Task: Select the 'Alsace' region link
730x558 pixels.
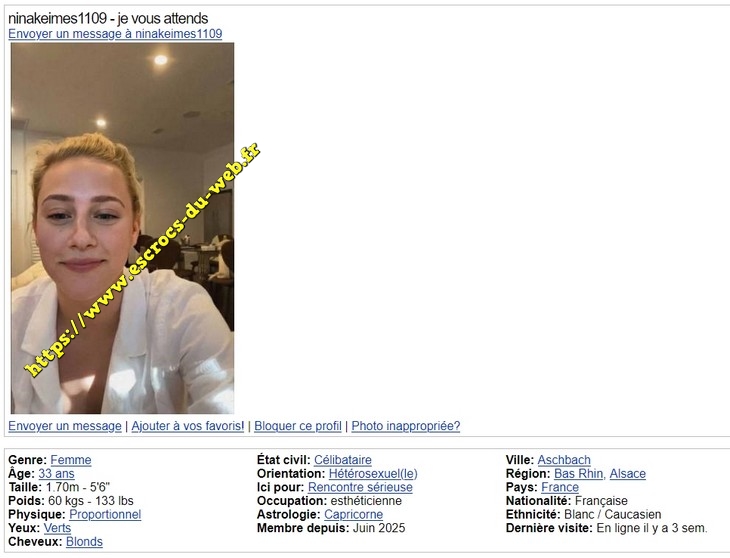Action: pos(628,474)
